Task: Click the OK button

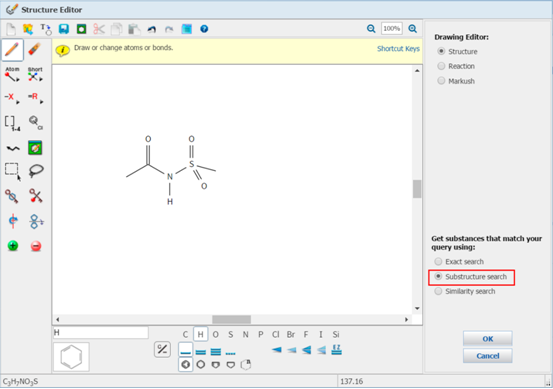Action: pos(488,339)
